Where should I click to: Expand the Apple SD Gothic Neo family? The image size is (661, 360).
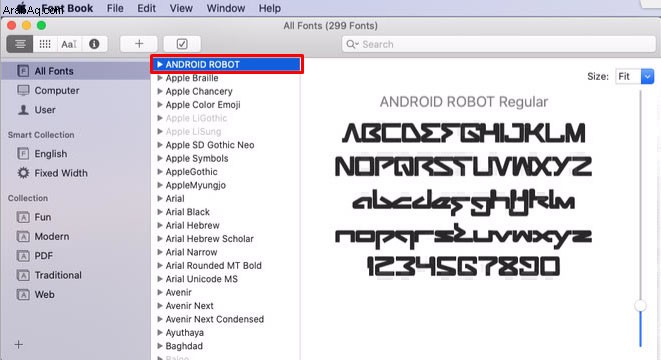click(x=160, y=145)
